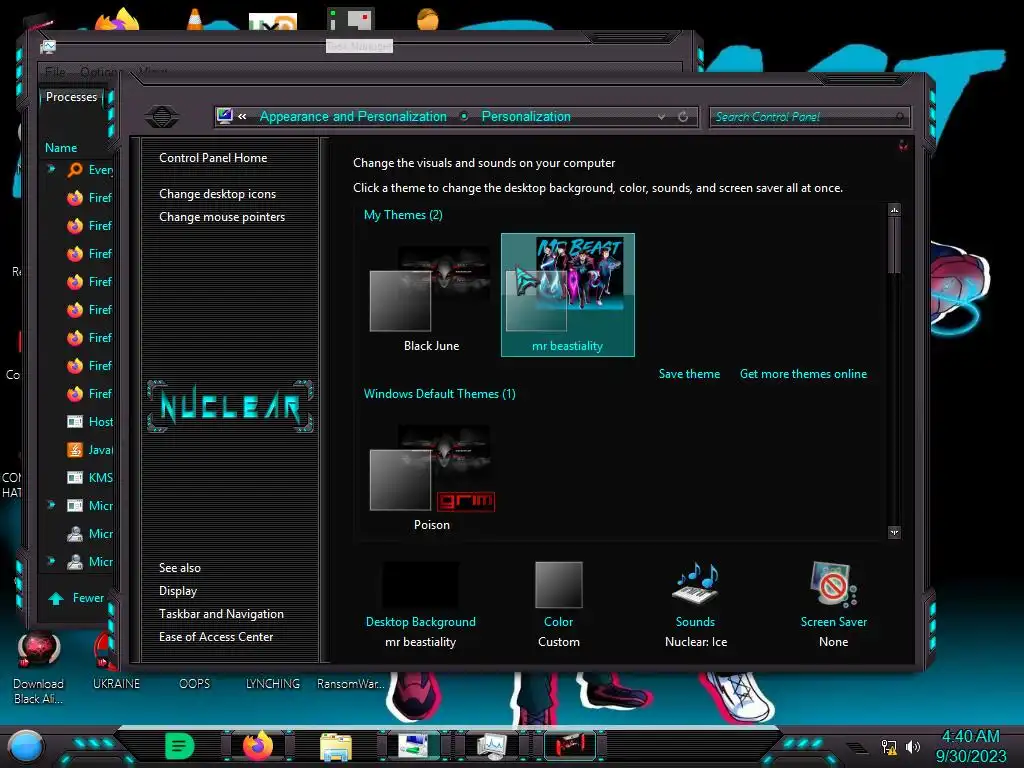This screenshot has height=768, width=1024.
Task: Launch Firefox from the taskbar
Action: 258,746
